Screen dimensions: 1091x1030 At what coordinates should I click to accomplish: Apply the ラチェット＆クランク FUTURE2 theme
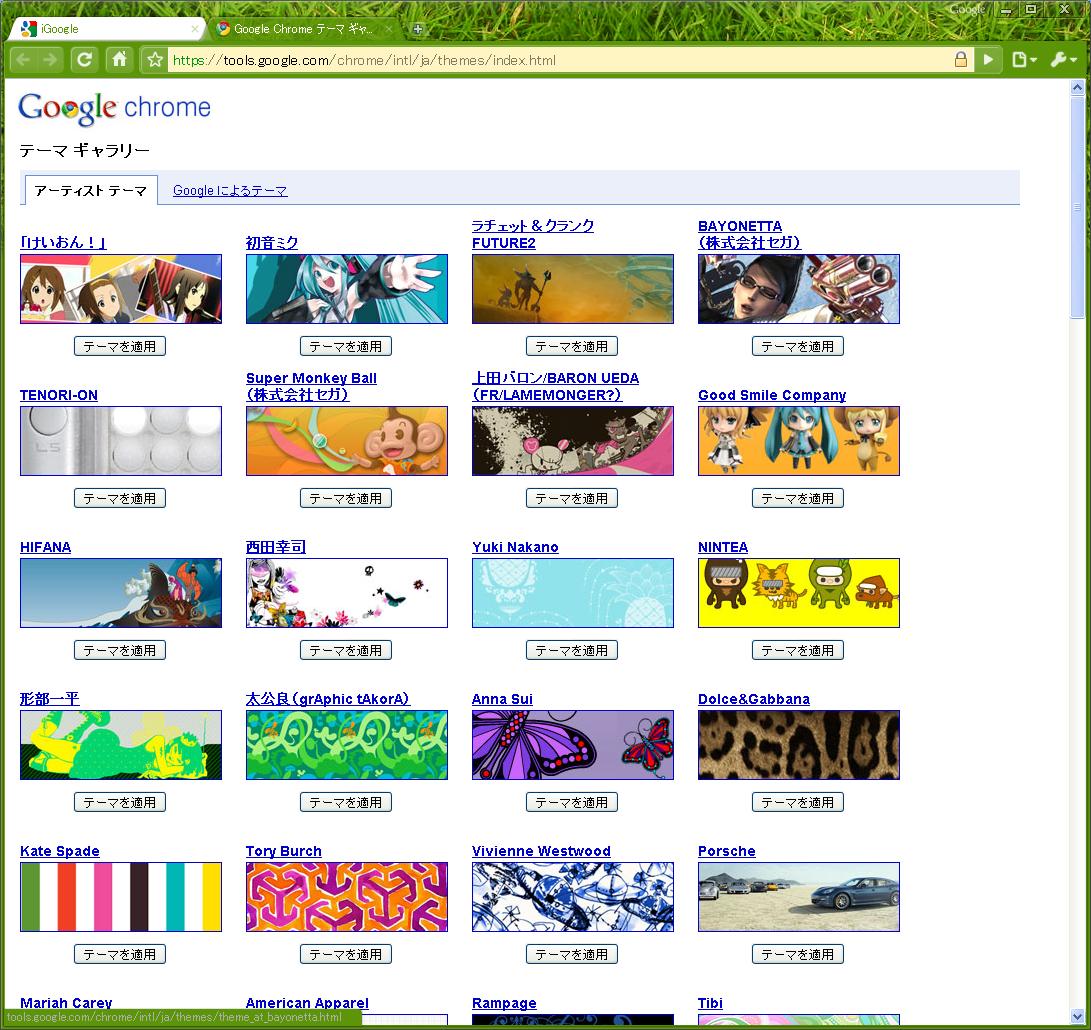[572, 346]
